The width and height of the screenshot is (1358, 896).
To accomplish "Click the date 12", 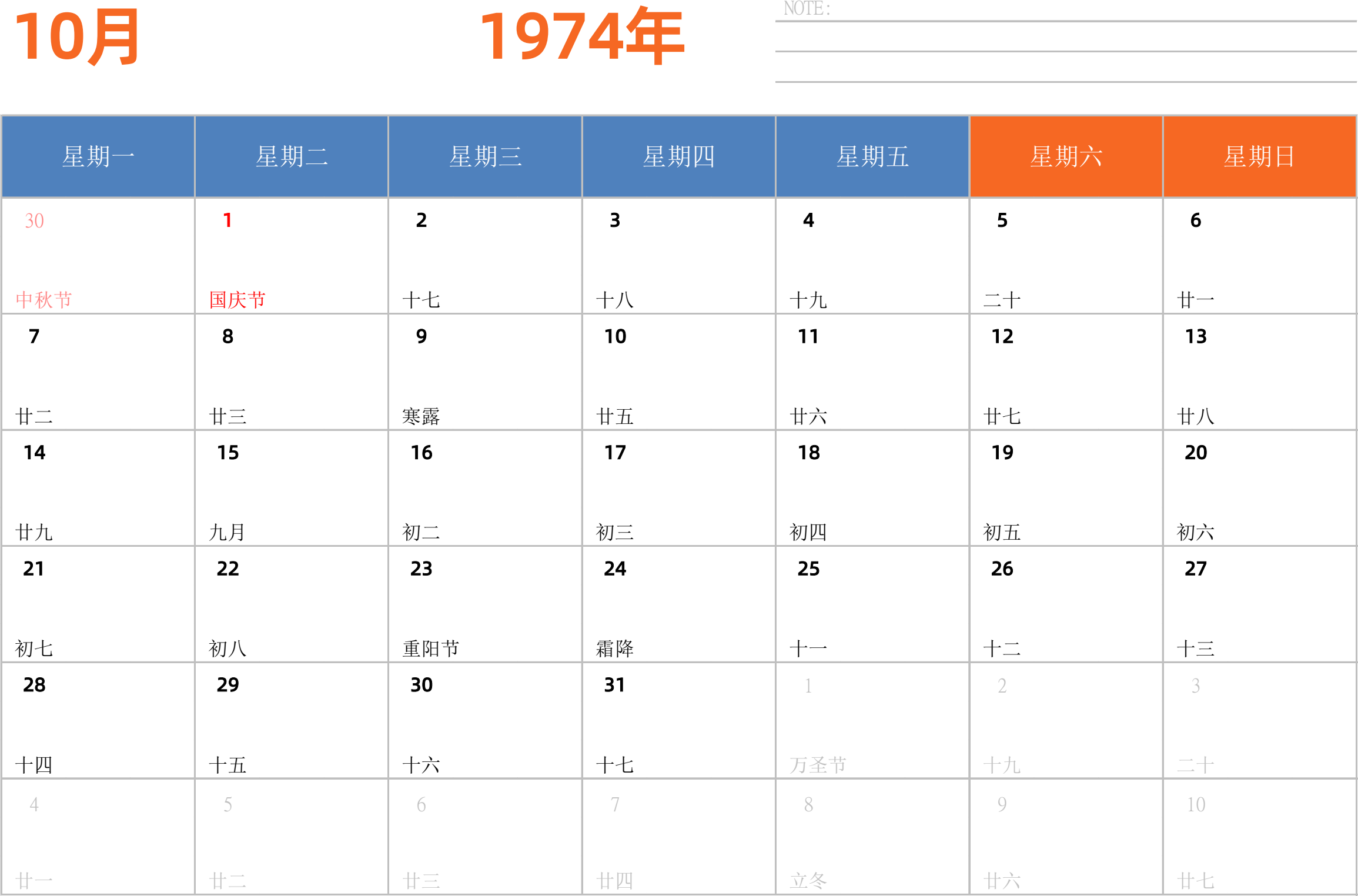I will pos(1002,336).
